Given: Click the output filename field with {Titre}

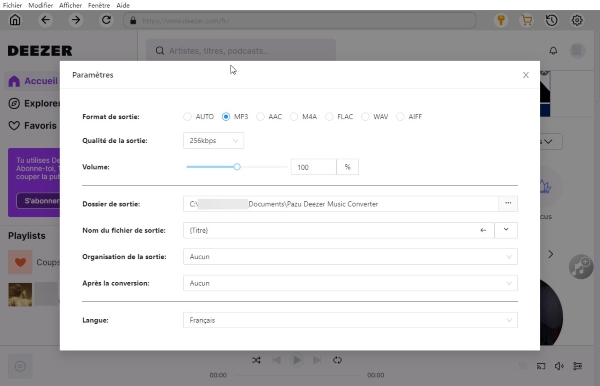Looking at the screenshot, I should point(339,230).
